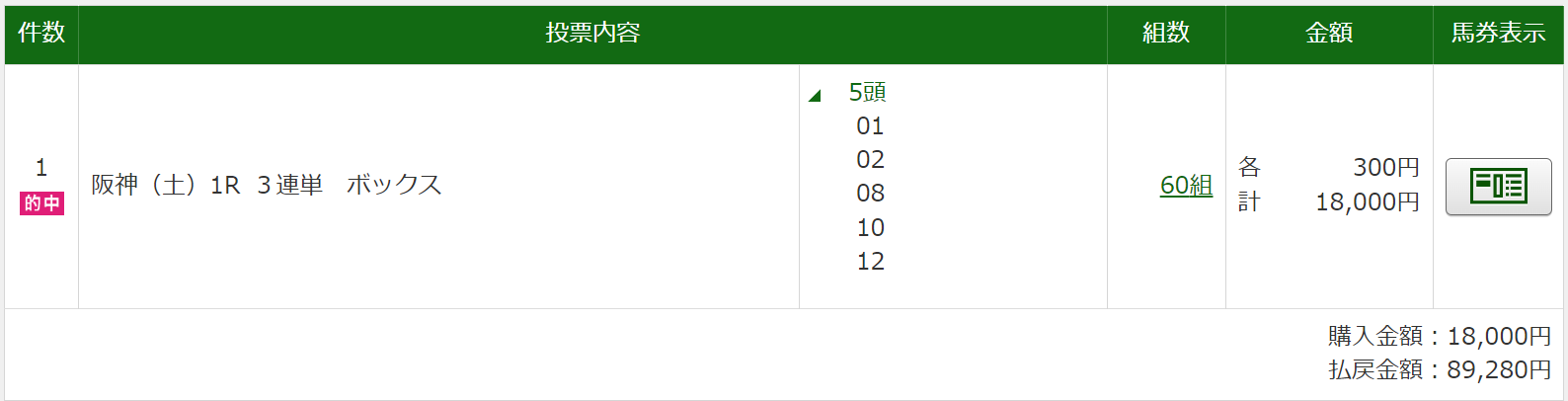Click the 組数 column header

[1166, 33]
